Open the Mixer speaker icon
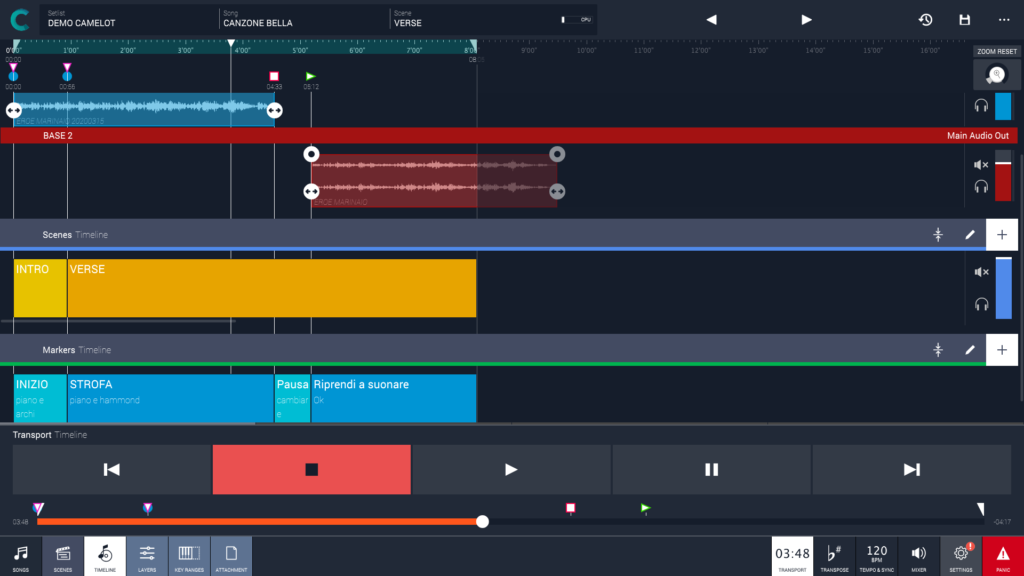Image resolution: width=1024 pixels, height=576 pixels. 919,555
